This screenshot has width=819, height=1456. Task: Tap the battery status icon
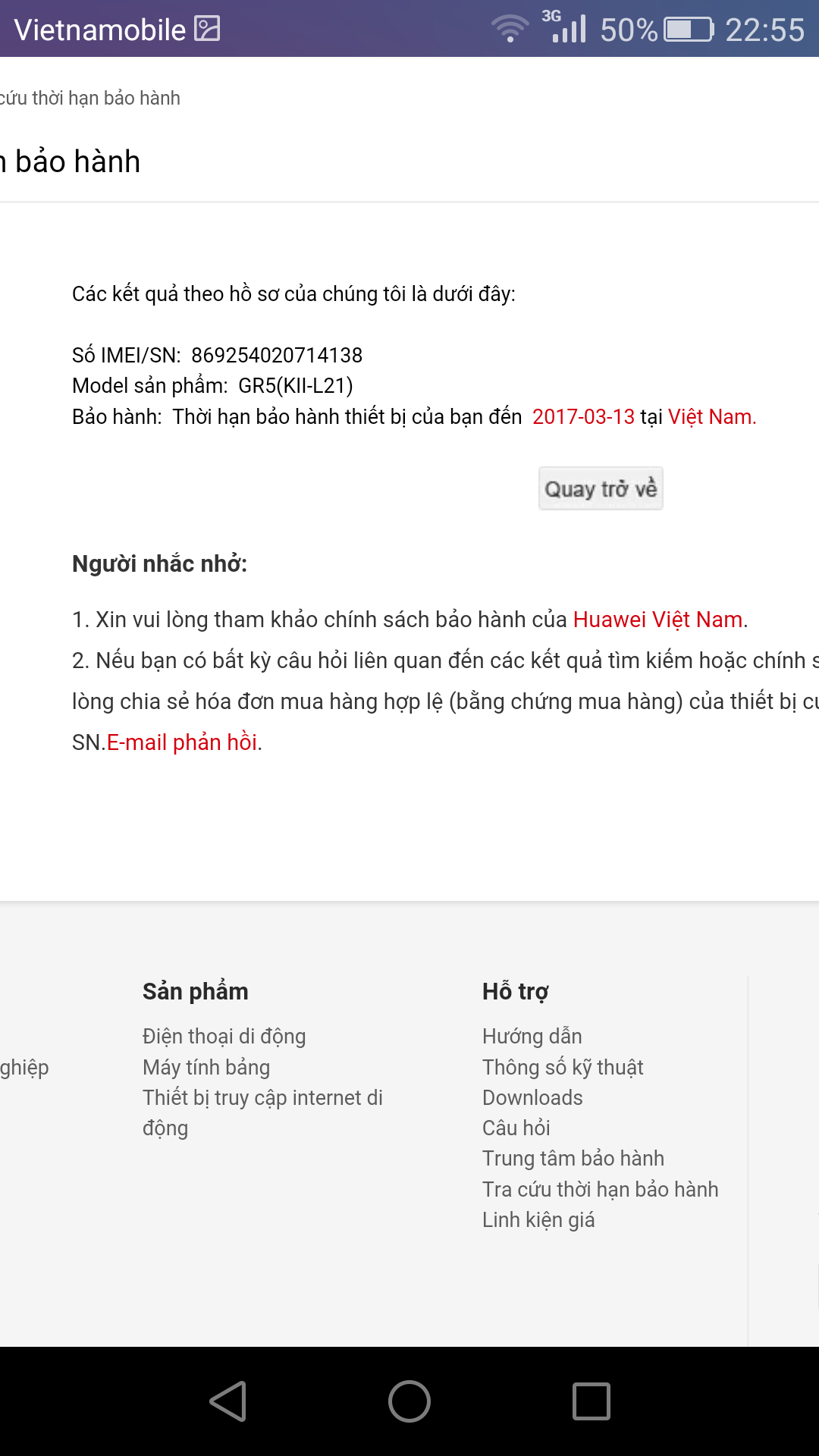tap(689, 30)
